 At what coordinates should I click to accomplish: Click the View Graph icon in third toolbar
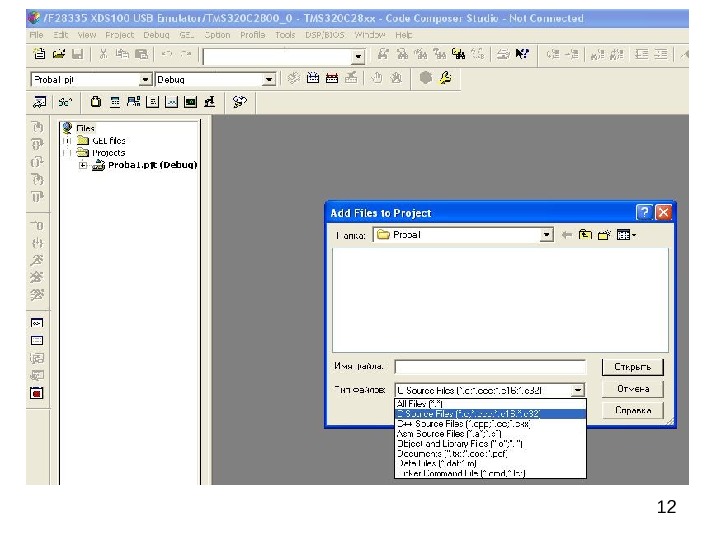click(x=171, y=102)
